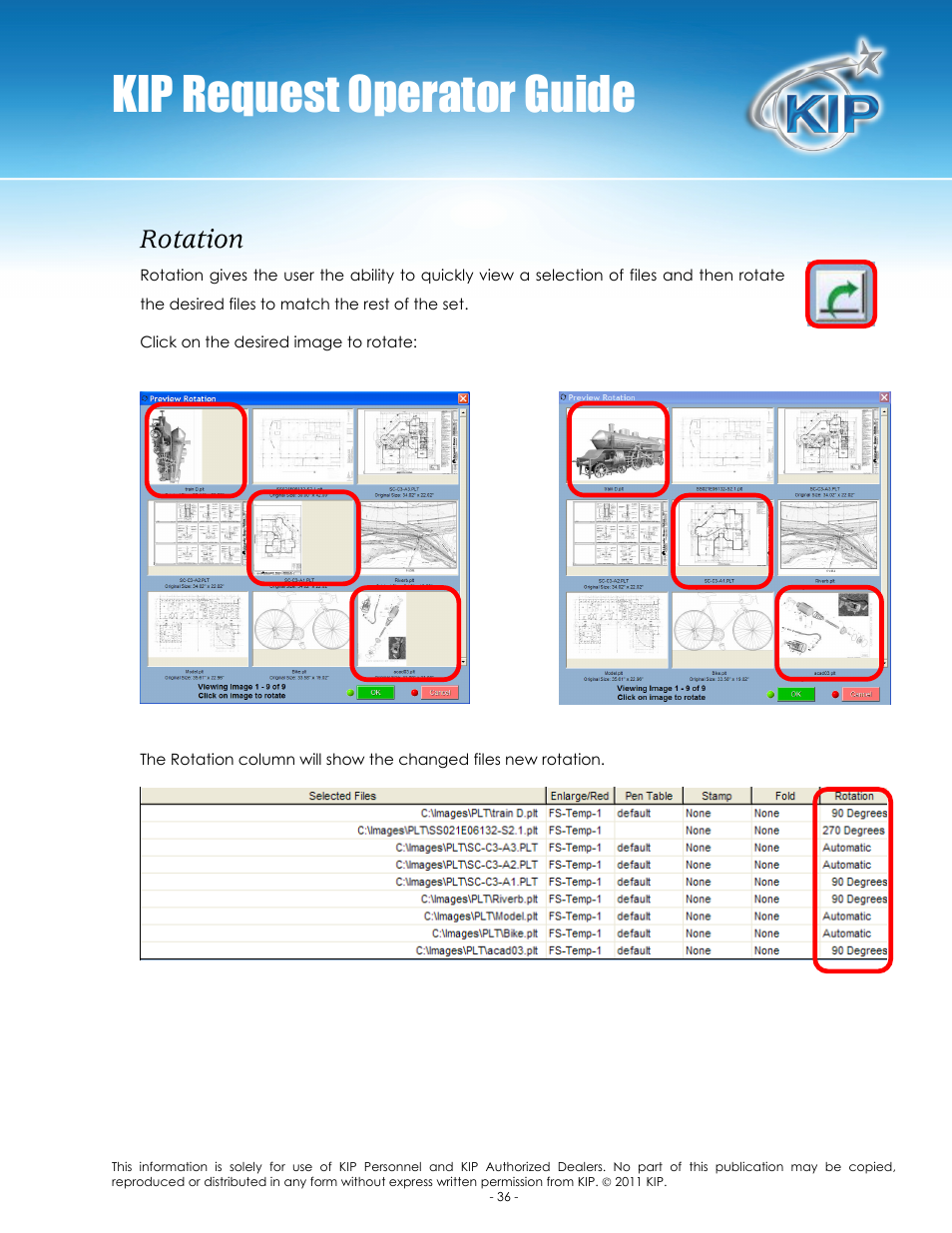
Task: Click the 270 Degrees rotation cell
Action: [853, 831]
